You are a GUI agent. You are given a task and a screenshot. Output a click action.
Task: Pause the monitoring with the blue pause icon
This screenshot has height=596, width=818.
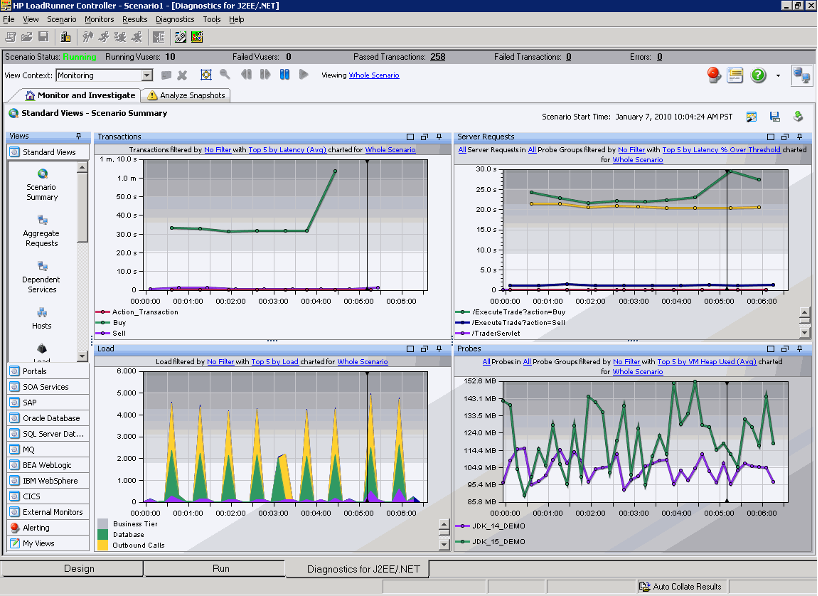285,75
